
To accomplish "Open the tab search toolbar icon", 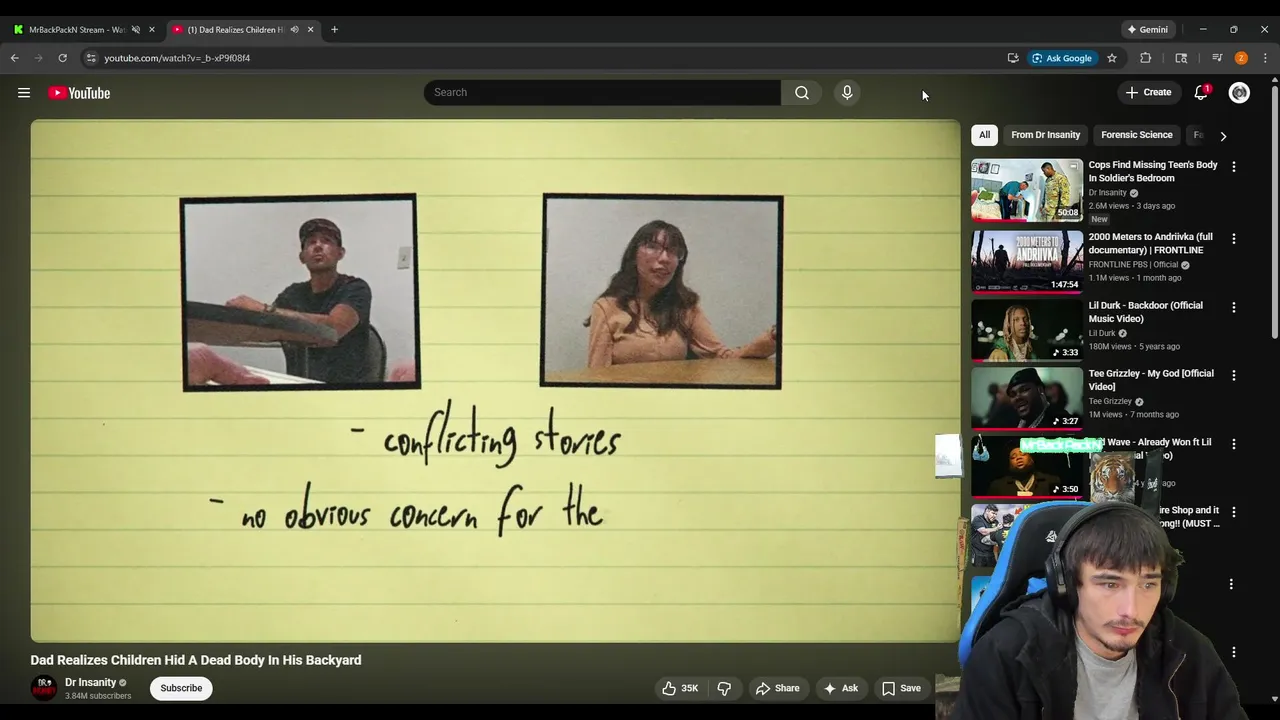I will click(1181, 58).
